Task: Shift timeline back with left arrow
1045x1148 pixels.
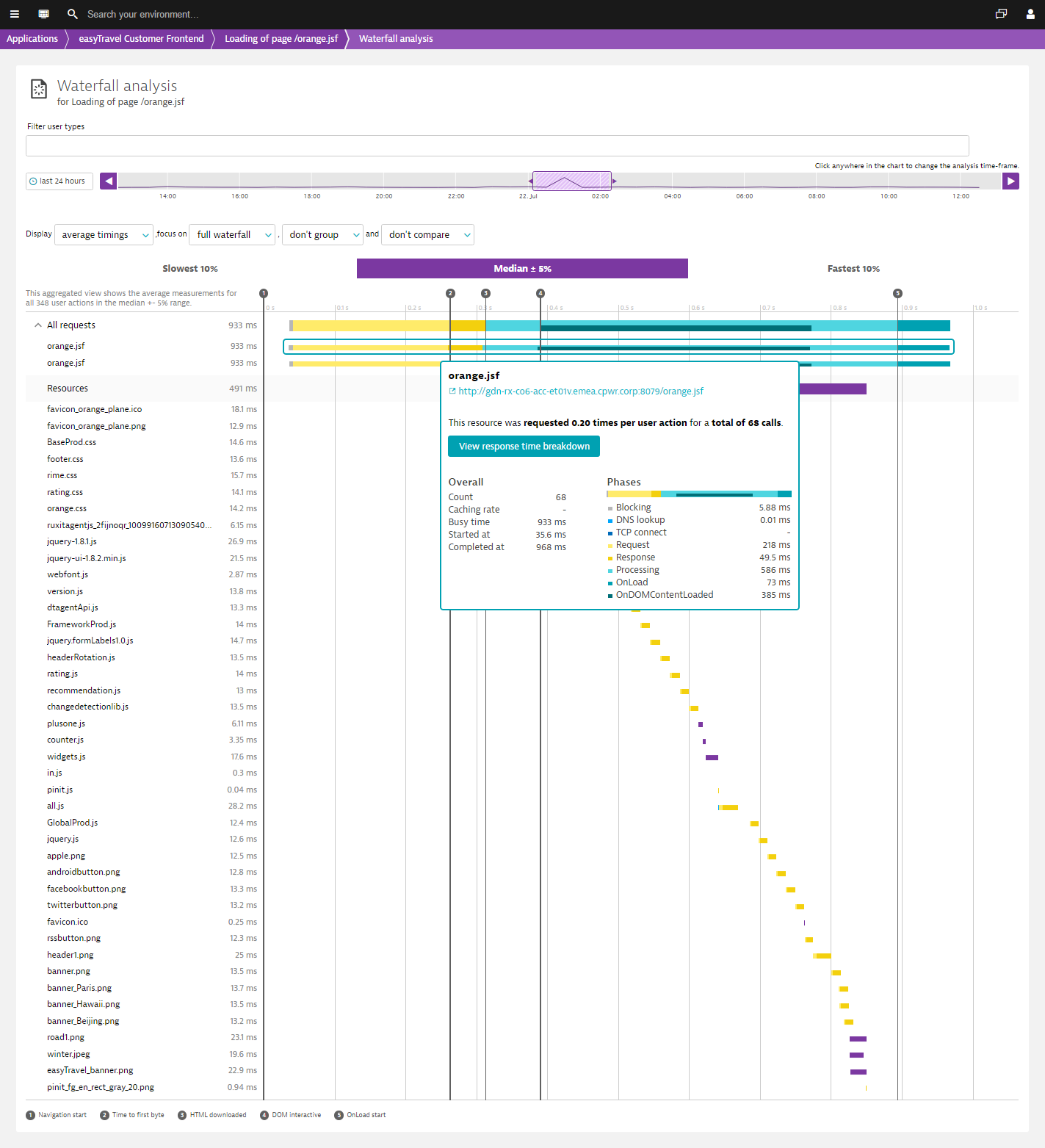Action: 108,181
